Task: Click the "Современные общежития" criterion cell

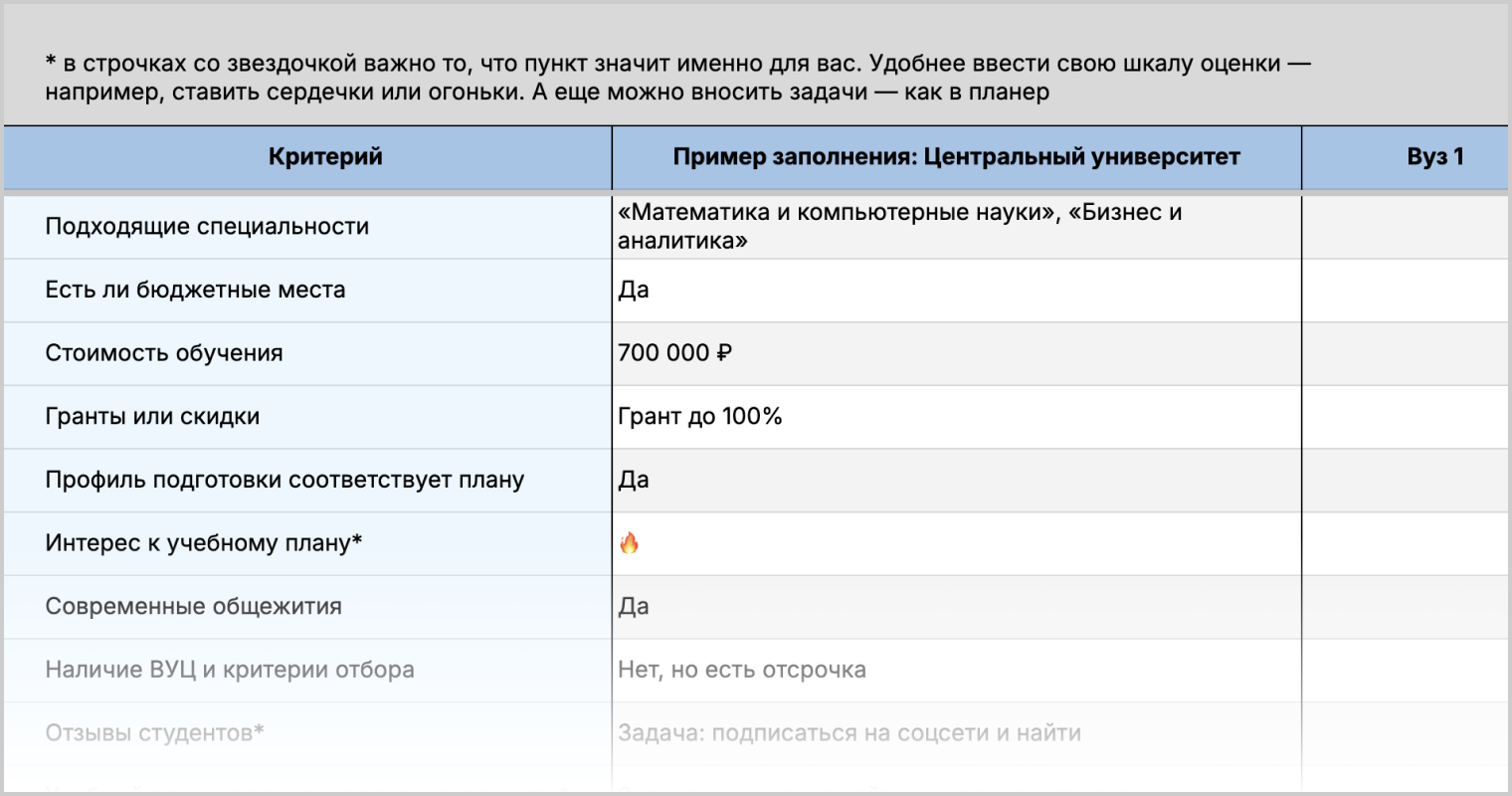Action: [193, 607]
